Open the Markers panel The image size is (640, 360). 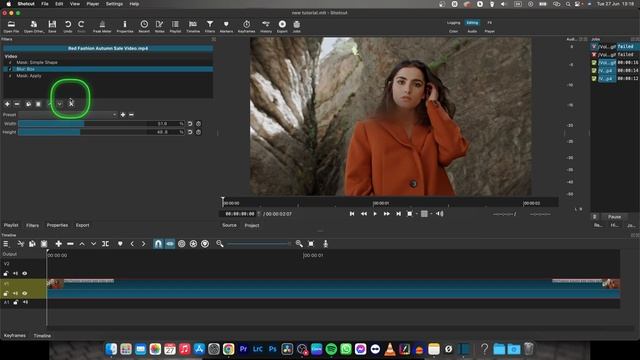(226, 27)
